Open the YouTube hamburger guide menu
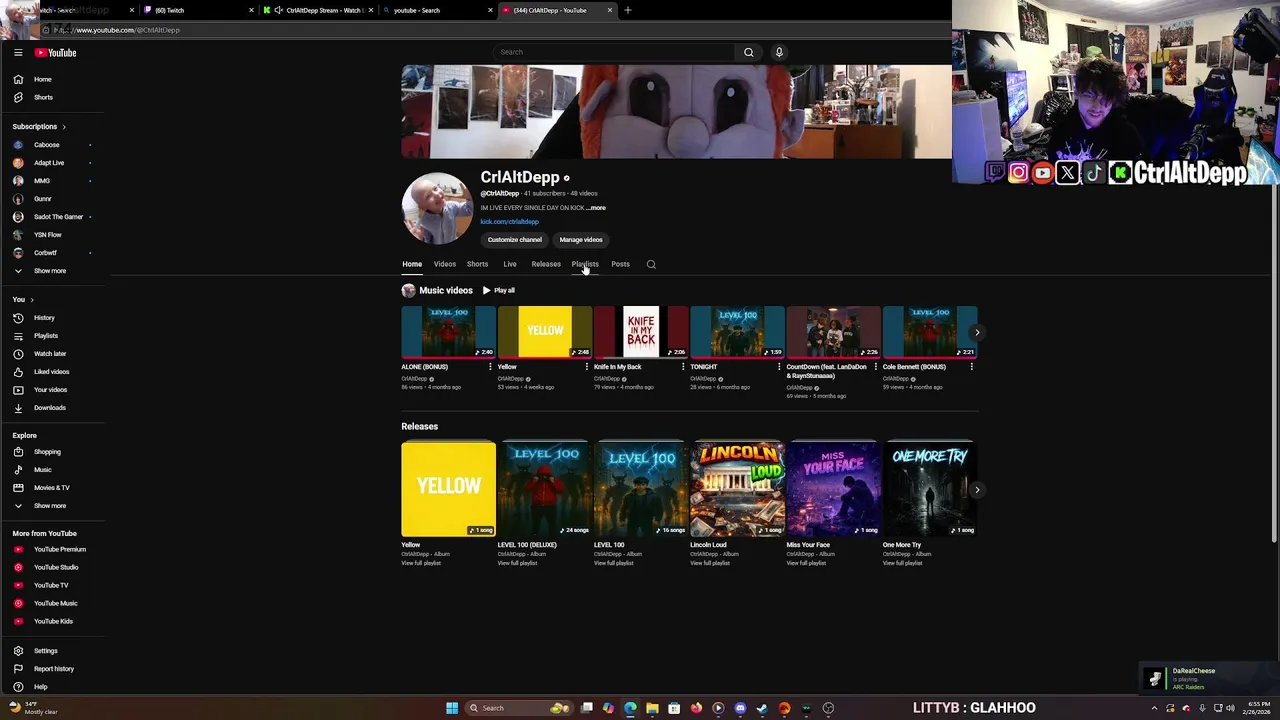1280x720 pixels. tap(18, 53)
